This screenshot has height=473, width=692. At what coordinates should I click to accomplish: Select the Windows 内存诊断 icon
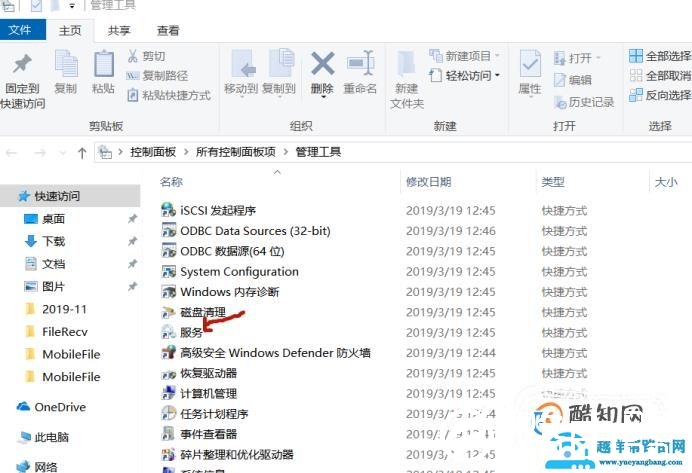point(169,292)
